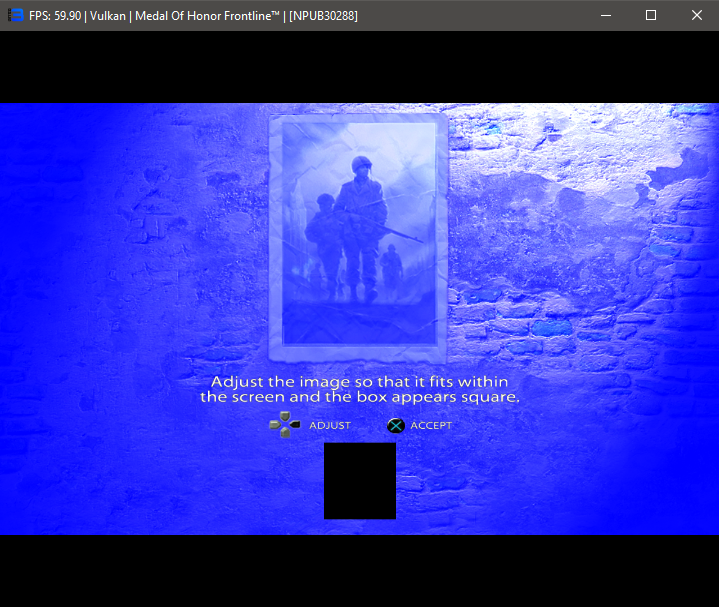This screenshot has height=607, width=719.
Task: Maximize the emulator window
Action: pyautogui.click(x=651, y=15)
